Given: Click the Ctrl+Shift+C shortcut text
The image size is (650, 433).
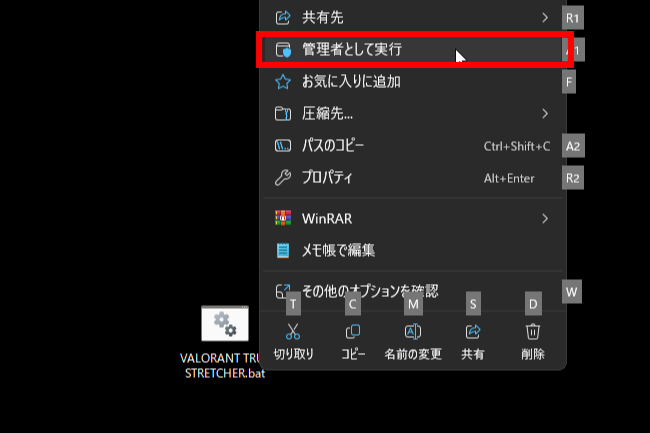Looking at the screenshot, I should [x=517, y=146].
